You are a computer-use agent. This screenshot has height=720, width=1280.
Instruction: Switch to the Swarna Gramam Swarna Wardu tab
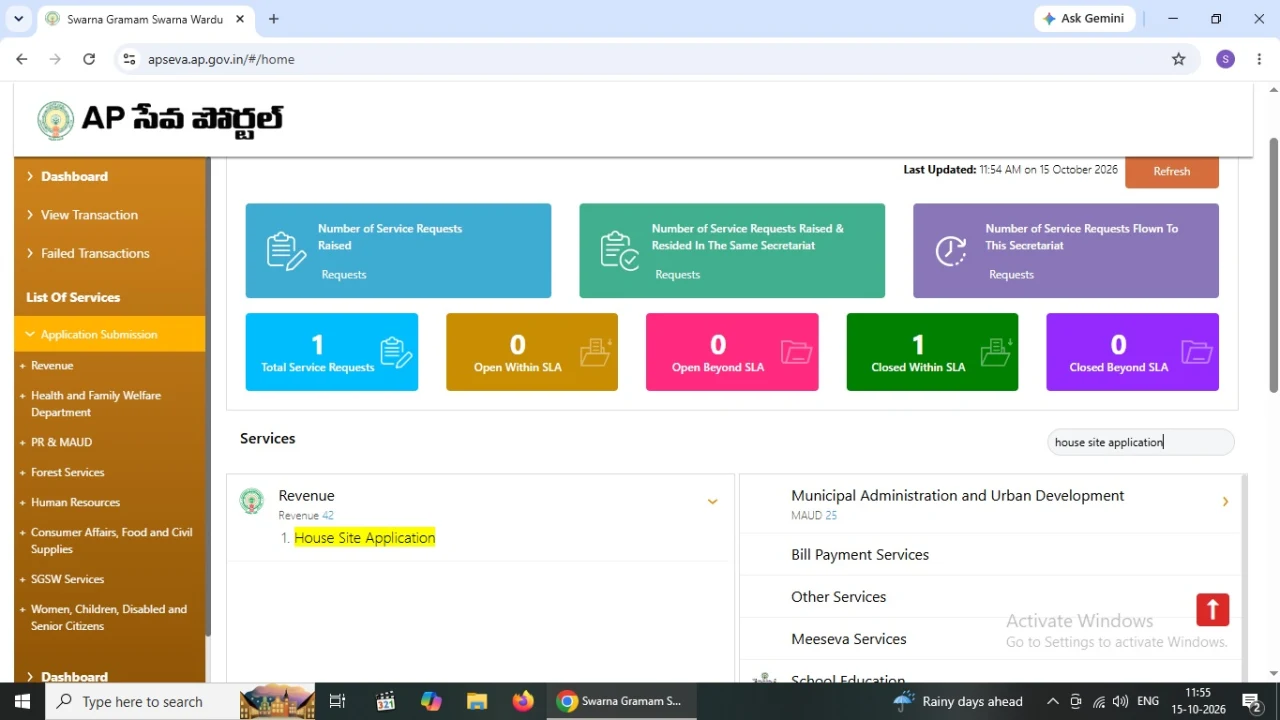coord(145,19)
